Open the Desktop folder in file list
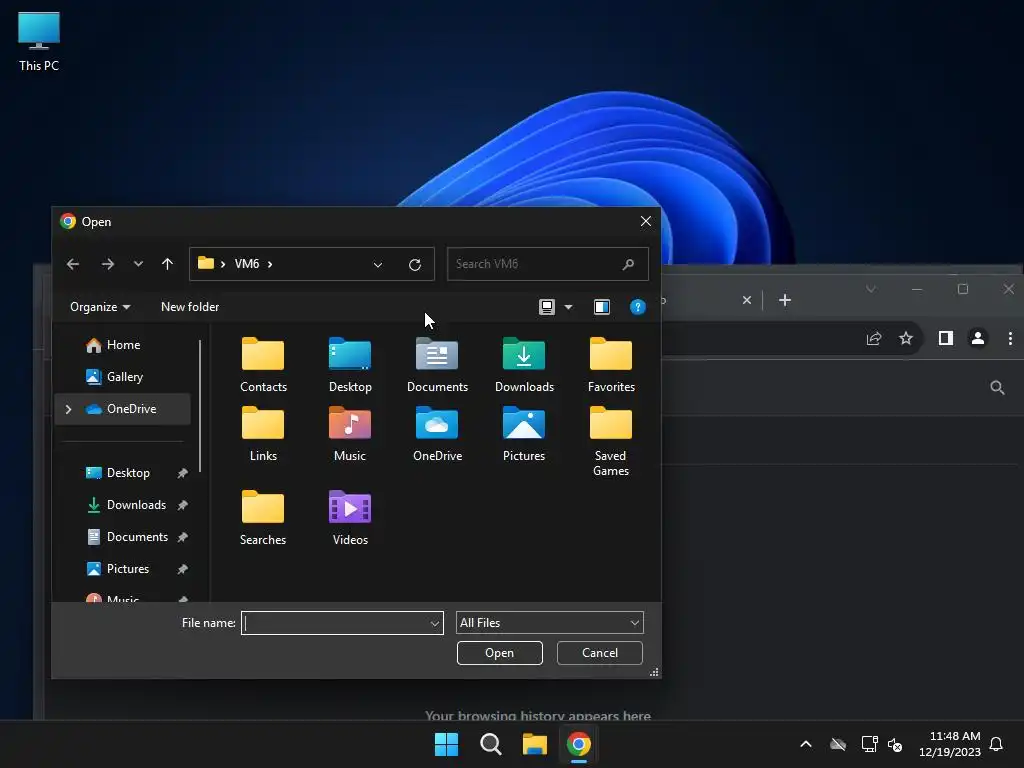This screenshot has width=1024, height=768. (350, 364)
